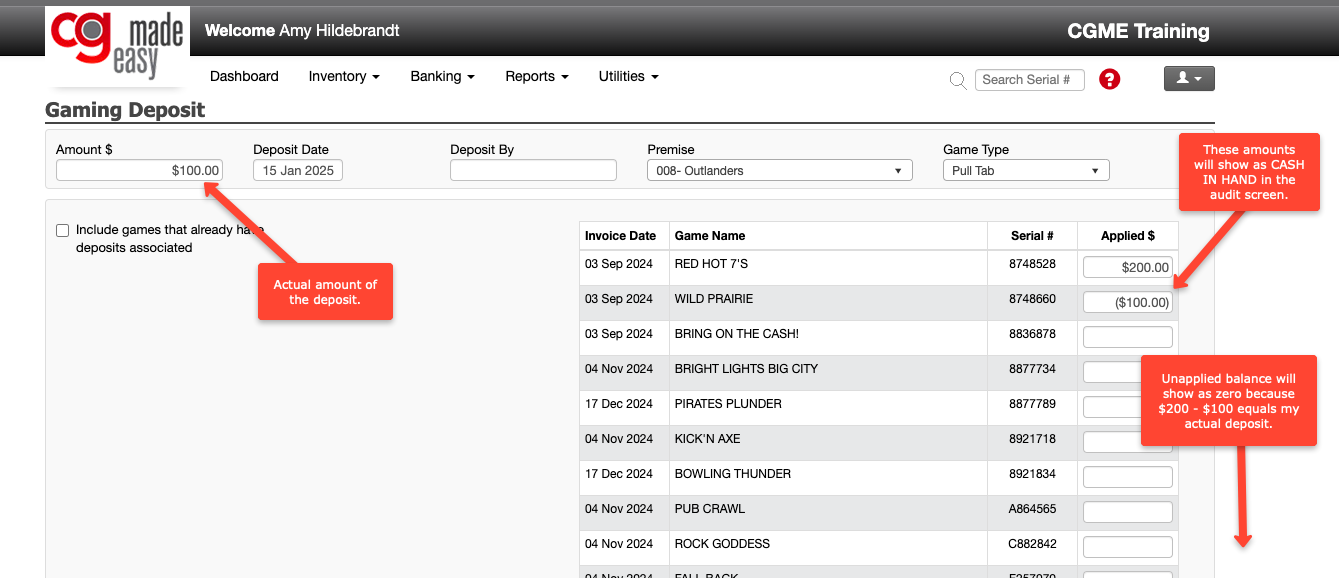Click the Game Name column header
Image resolution: width=1339 pixels, height=578 pixels.
pyautogui.click(x=710, y=236)
